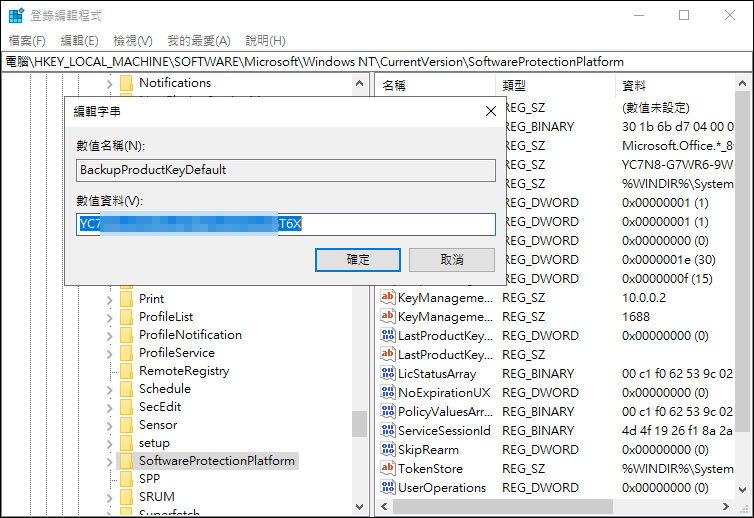Screen dimensions: 754x518
Task: Select the SoftwareProtectionPlatform tree label
Action: tap(217, 461)
